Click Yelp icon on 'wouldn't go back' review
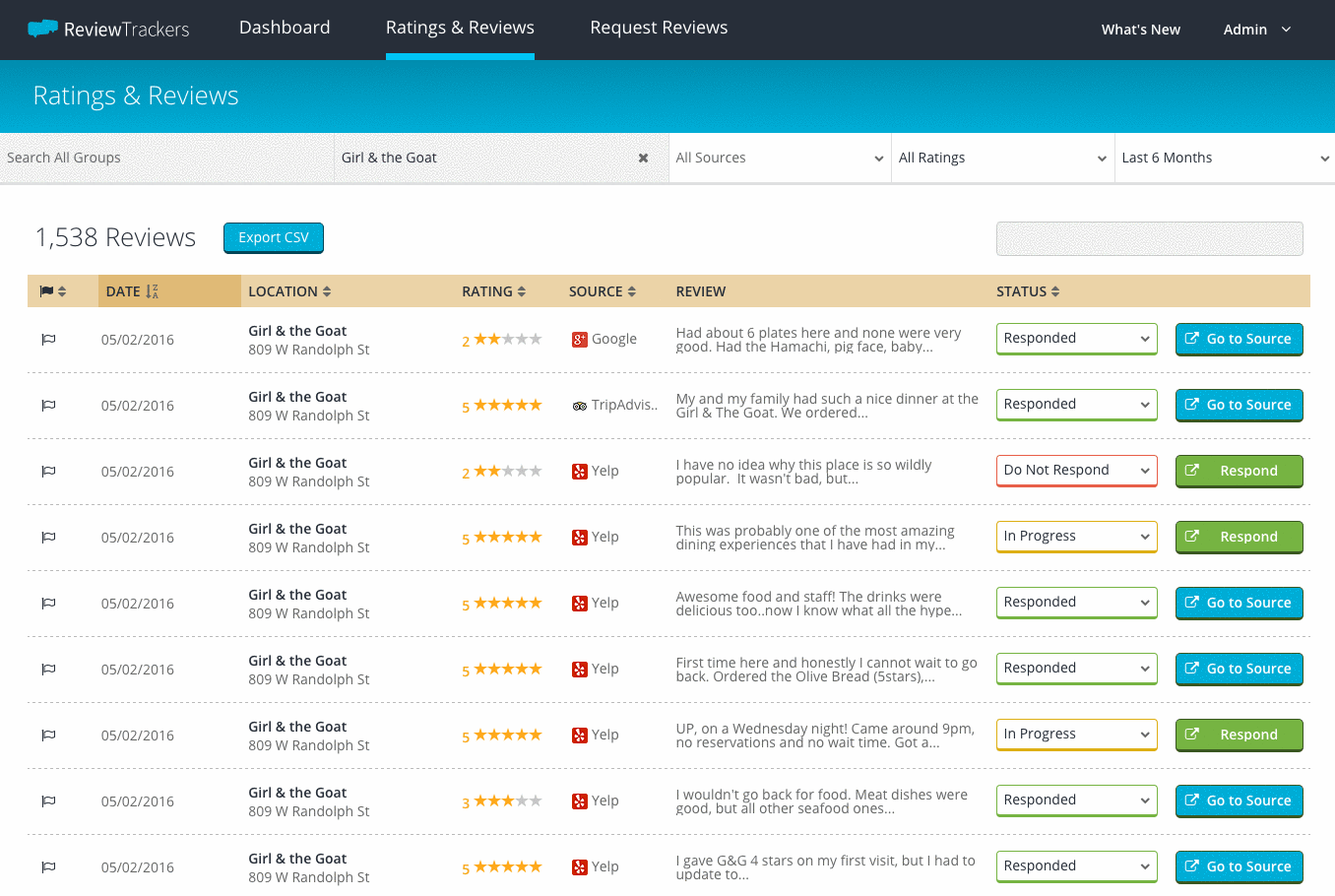The image size is (1335, 896). click(x=580, y=801)
